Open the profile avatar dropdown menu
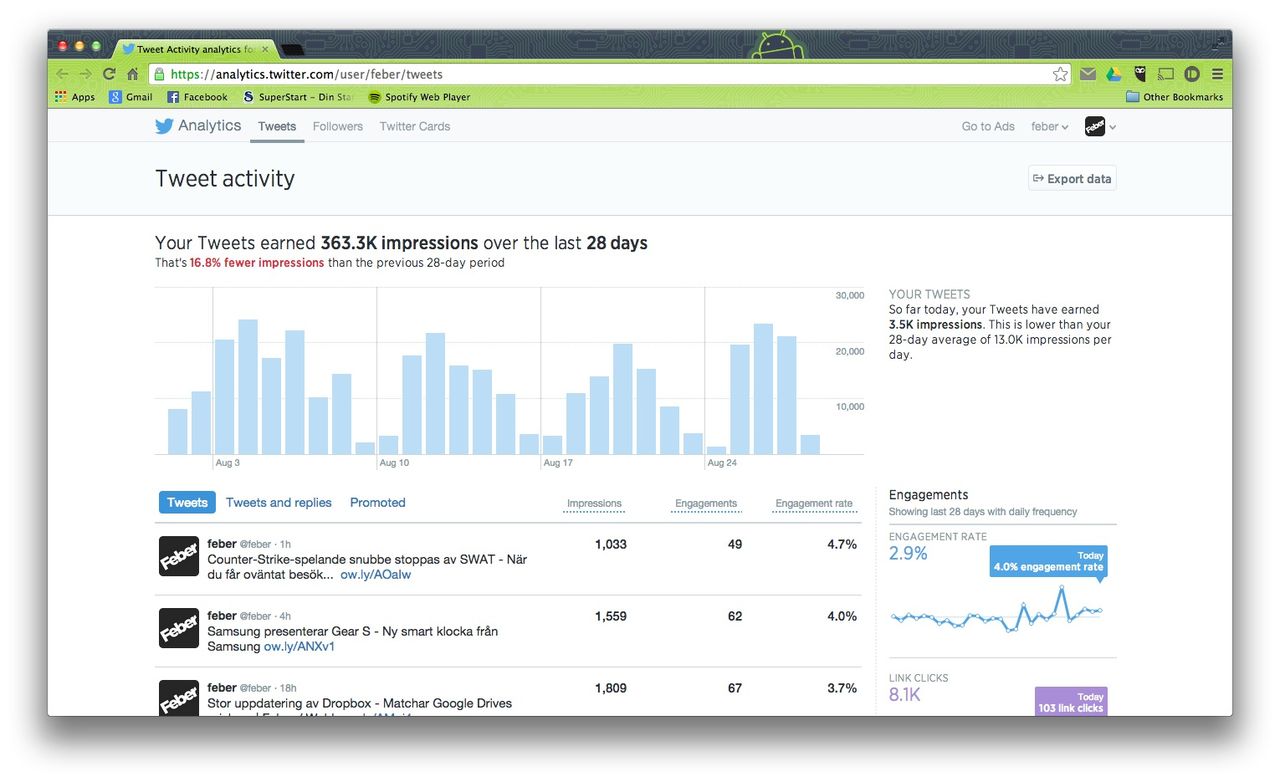The height and width of the screenshot is (782, 1280). point(1100,127)
